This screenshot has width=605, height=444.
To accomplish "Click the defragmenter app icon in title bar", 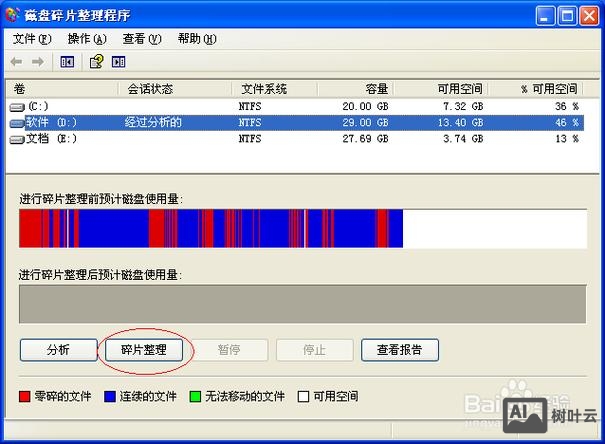I will 13,15.
